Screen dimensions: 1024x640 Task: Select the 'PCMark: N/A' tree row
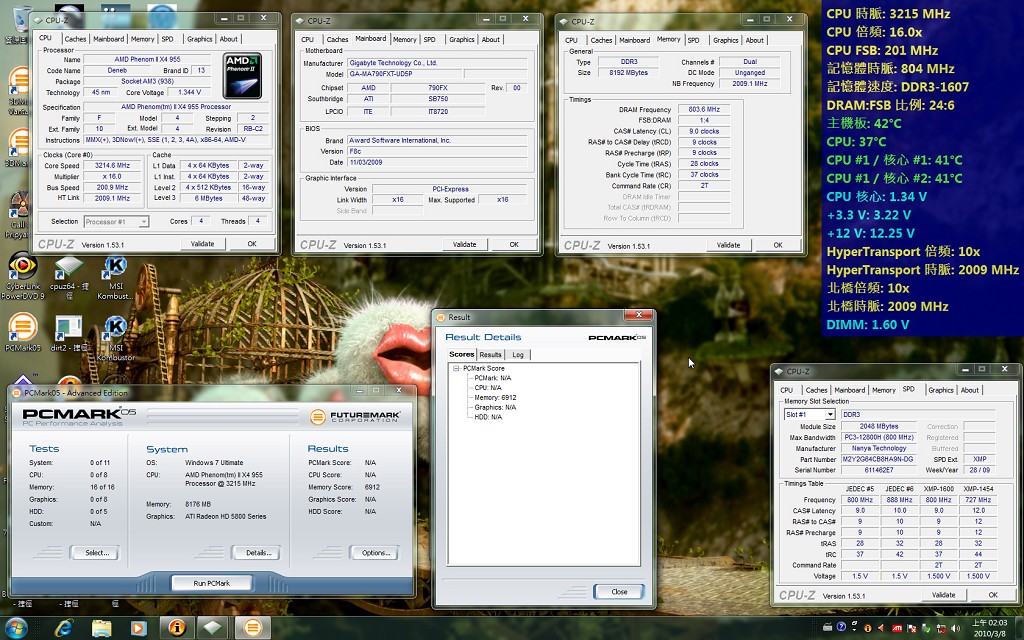pyautogui.click(x=492, y=378)
